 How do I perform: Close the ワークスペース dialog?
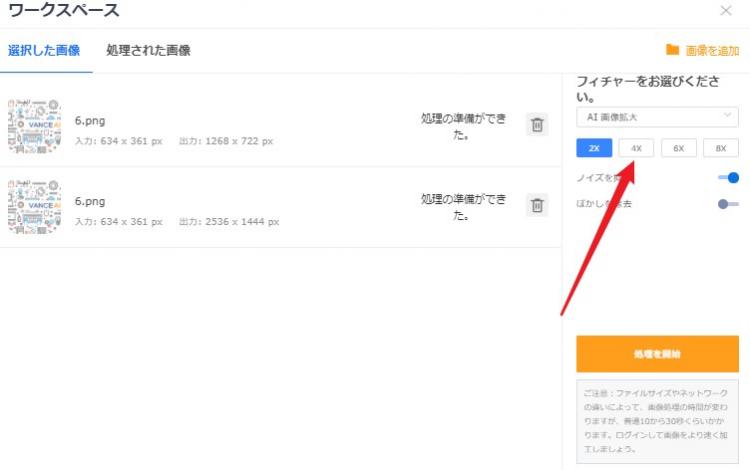tap(726, 11)
